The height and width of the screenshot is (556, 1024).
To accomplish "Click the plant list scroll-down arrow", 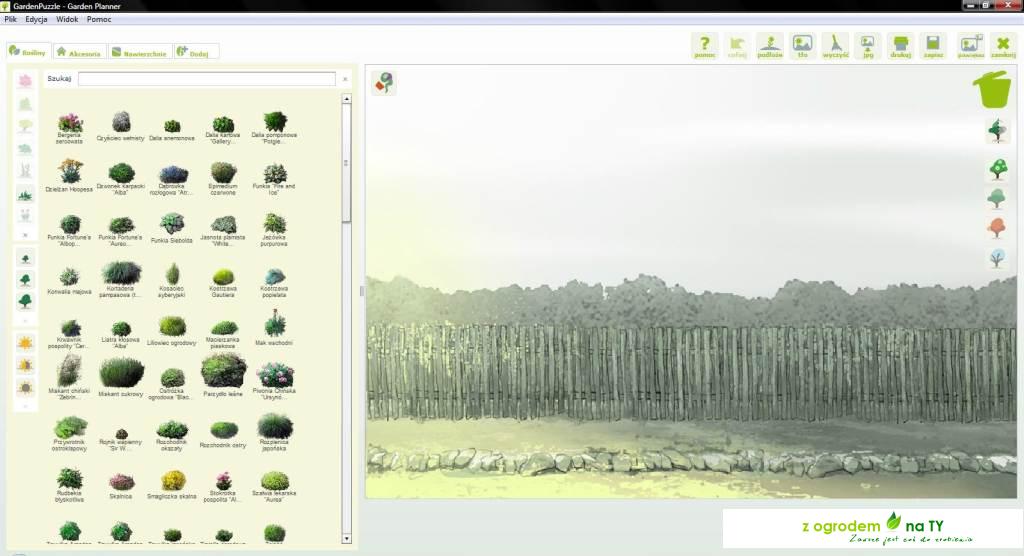I will pos(347,541).
